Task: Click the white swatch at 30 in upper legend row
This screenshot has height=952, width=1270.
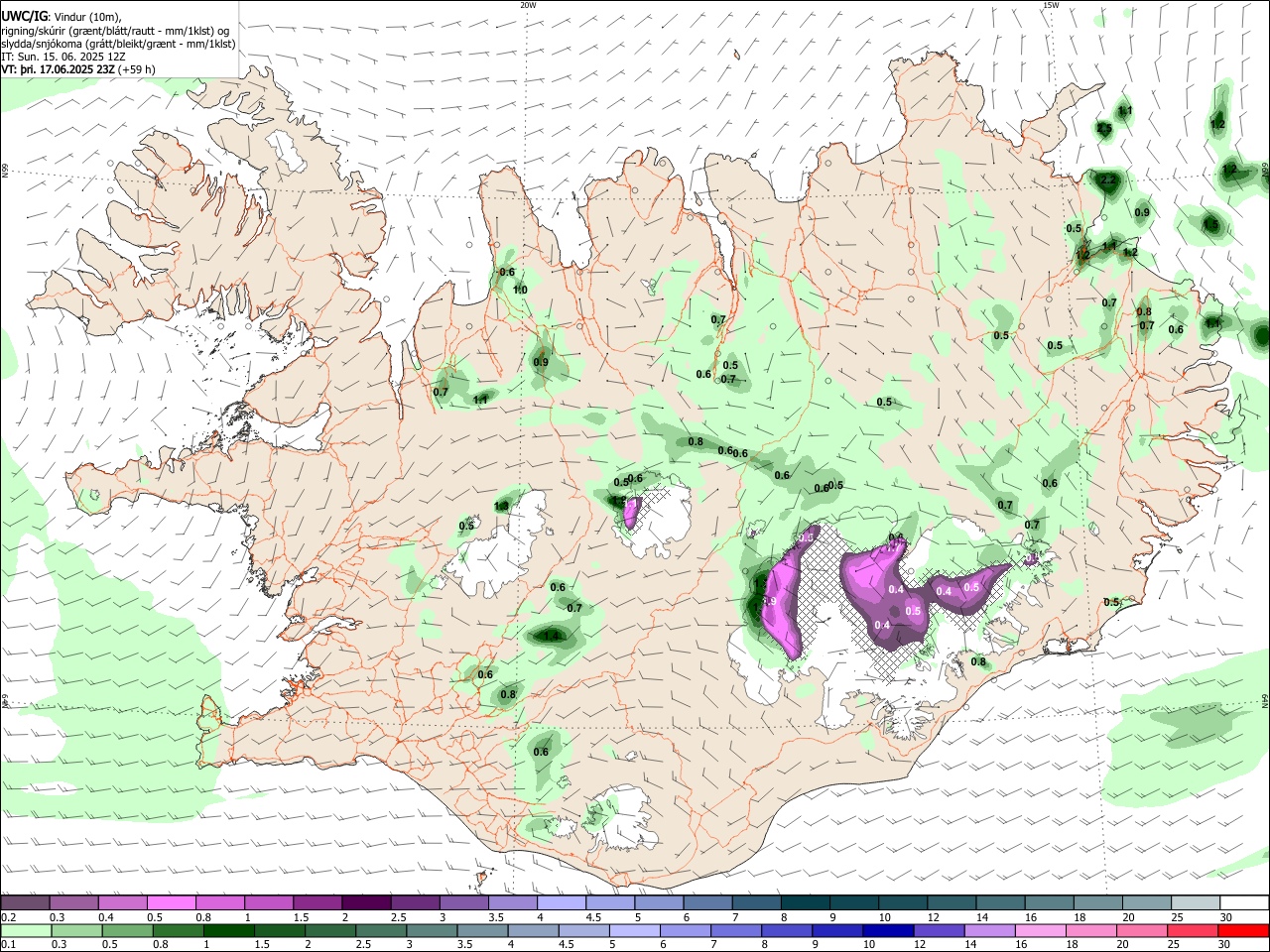Action: pyautogui.click(x=1244, y=903)
